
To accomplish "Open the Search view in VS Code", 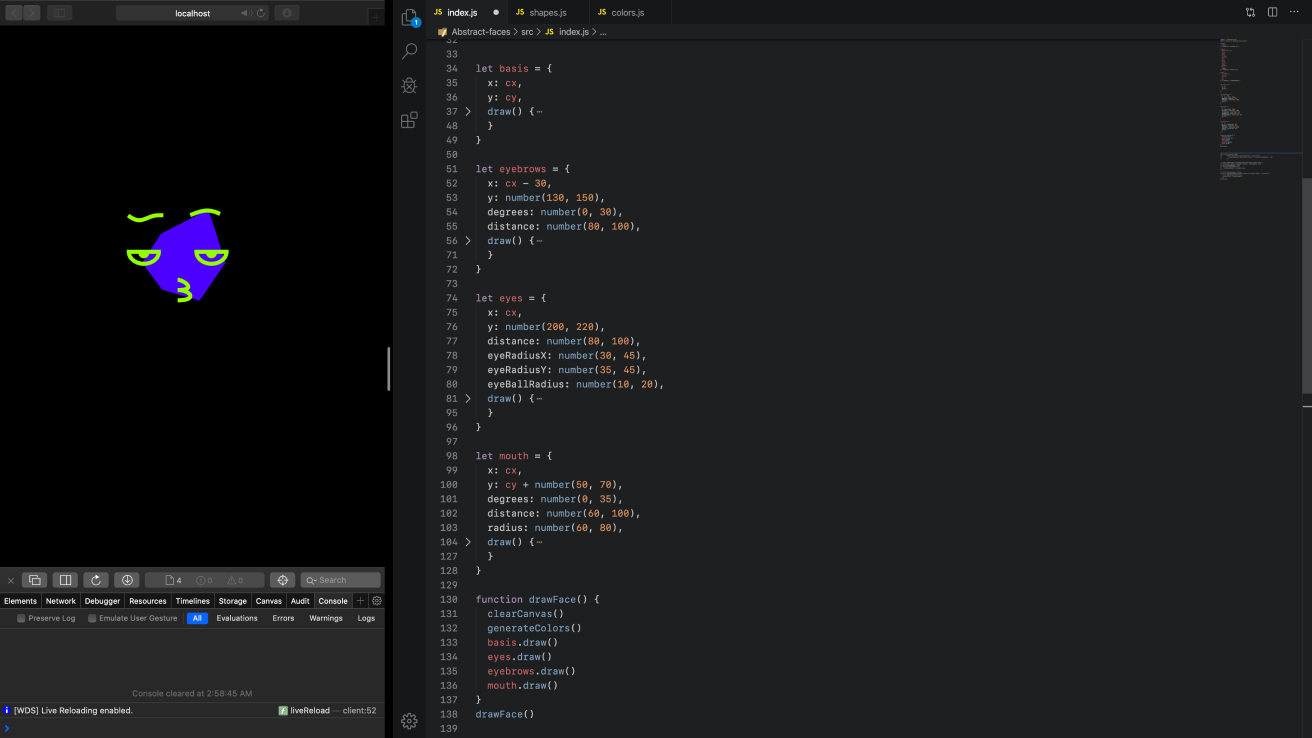I will point(409,51).
